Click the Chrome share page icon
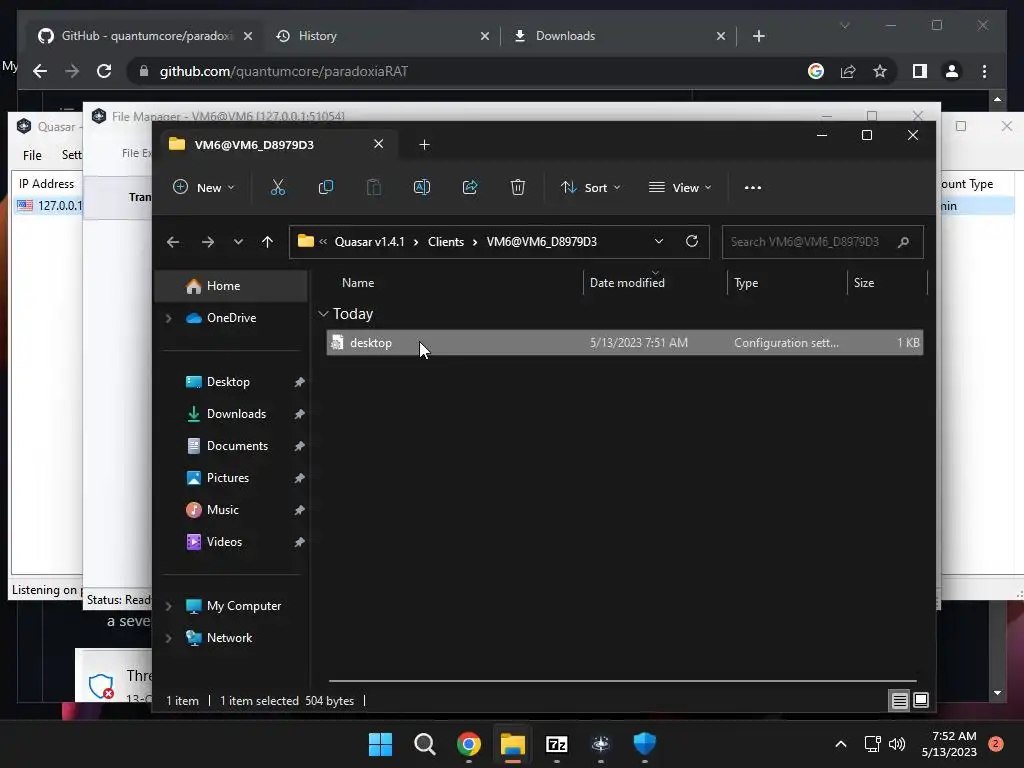This screenshot has width=1024, height=768. pyautogui.click(x=848, y=71)
